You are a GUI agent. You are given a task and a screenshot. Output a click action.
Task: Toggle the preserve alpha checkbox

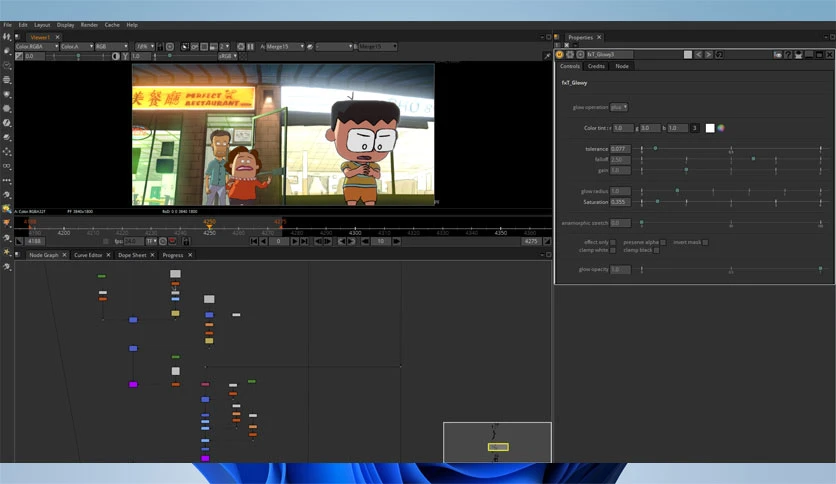[x=663, y=243]
